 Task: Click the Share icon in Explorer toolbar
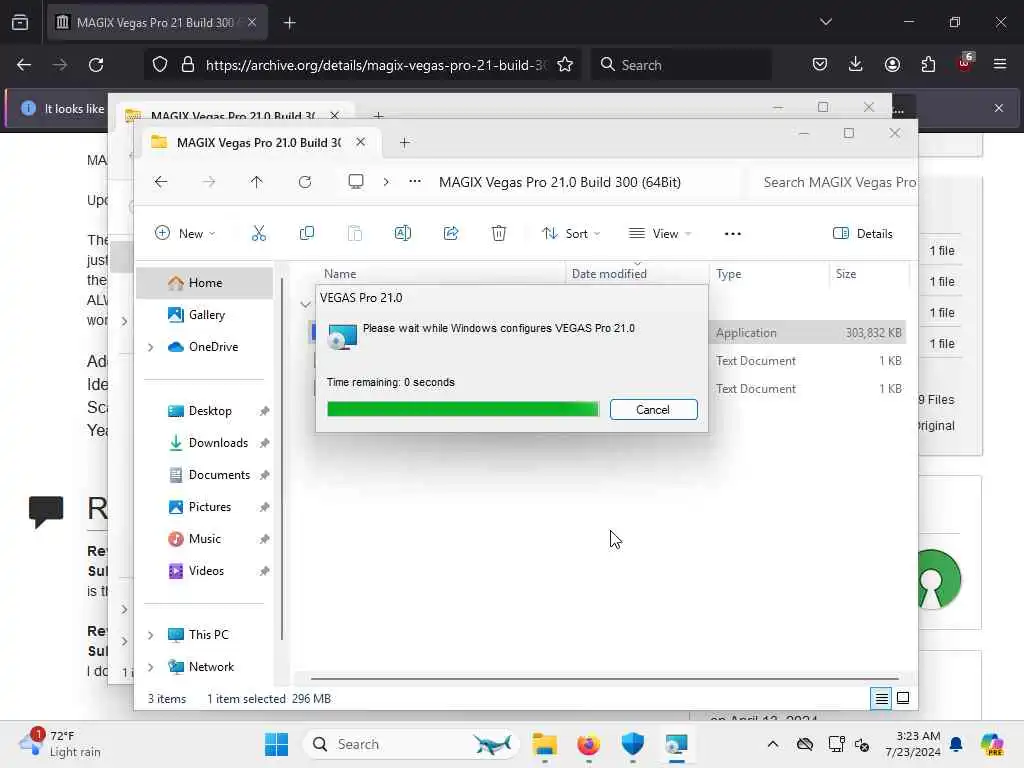click(x=451, y=233)
